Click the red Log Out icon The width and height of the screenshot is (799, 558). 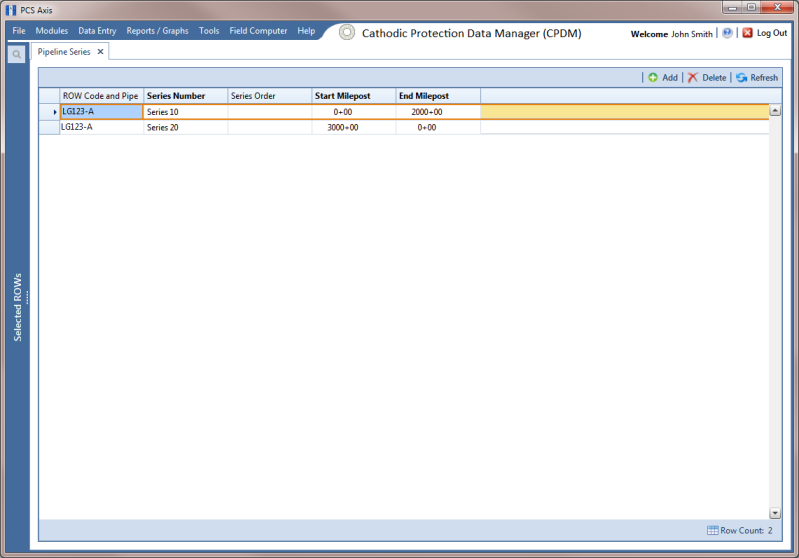748,33
